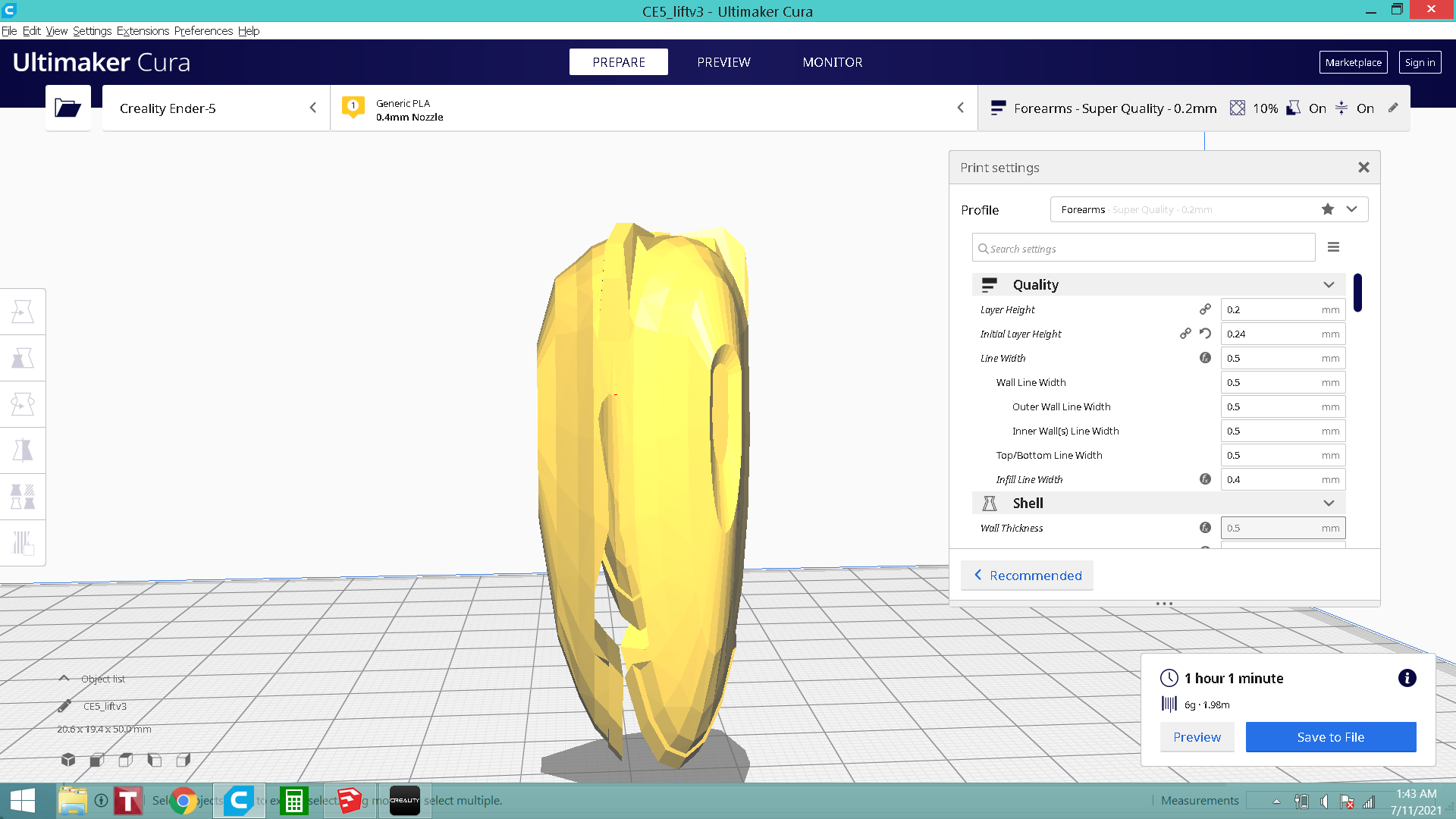This screenshot has height=819, width=1456.
Task: Open print time info icon
Action: (1407, 678)
